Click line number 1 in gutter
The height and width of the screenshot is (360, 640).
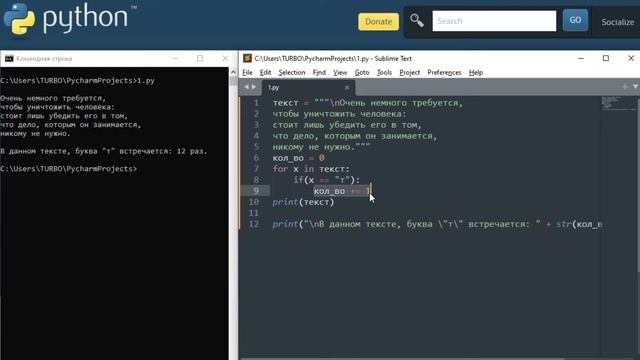pyautogui.click(x=256, y=103)
